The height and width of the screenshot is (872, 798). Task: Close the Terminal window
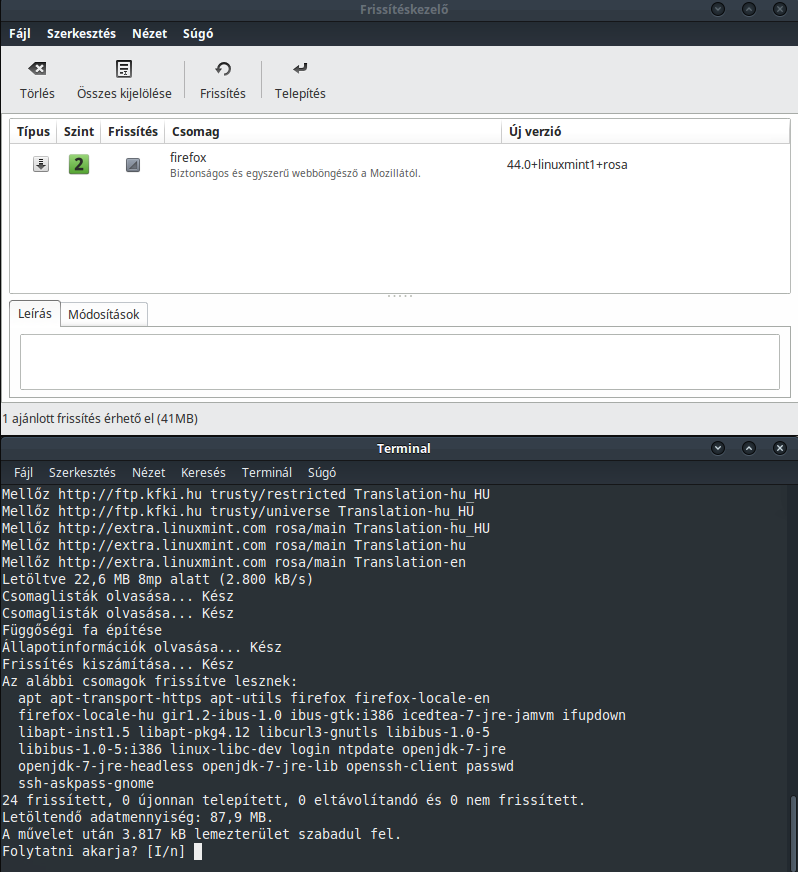coord(780,448)
